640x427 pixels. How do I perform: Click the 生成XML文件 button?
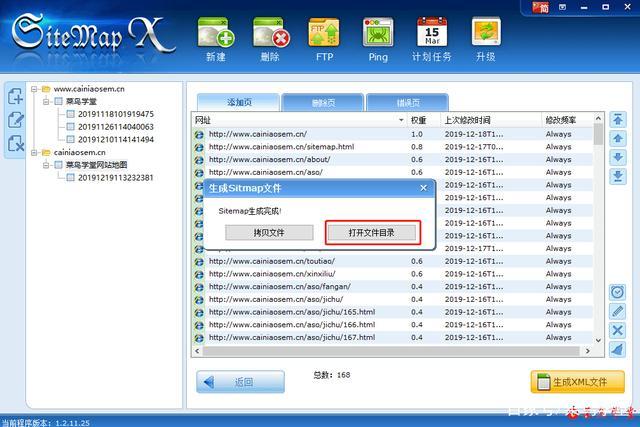tap(578, 382)
